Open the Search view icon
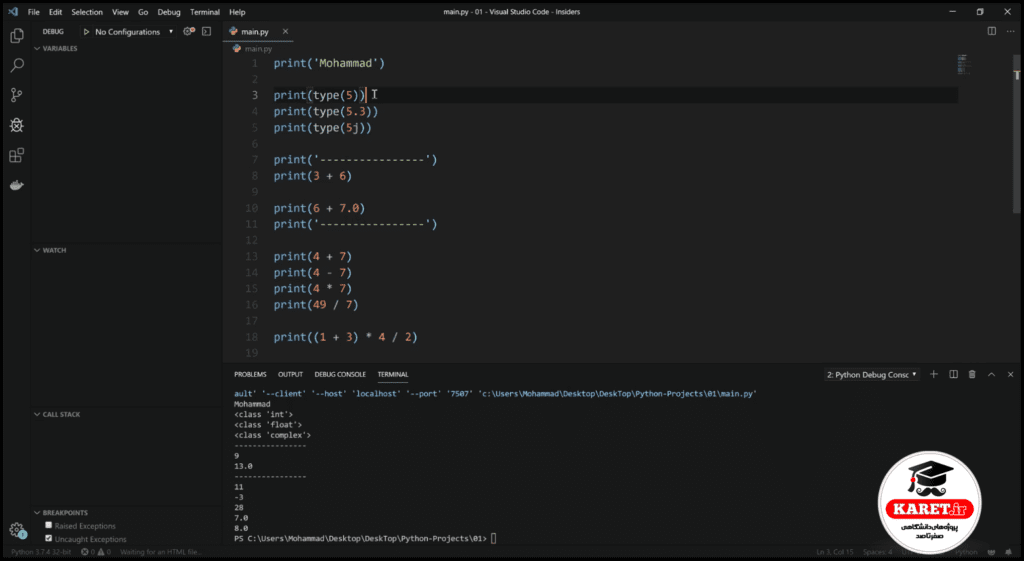Viewport: 1024px width, 561px height. click(x=17, y=65)
